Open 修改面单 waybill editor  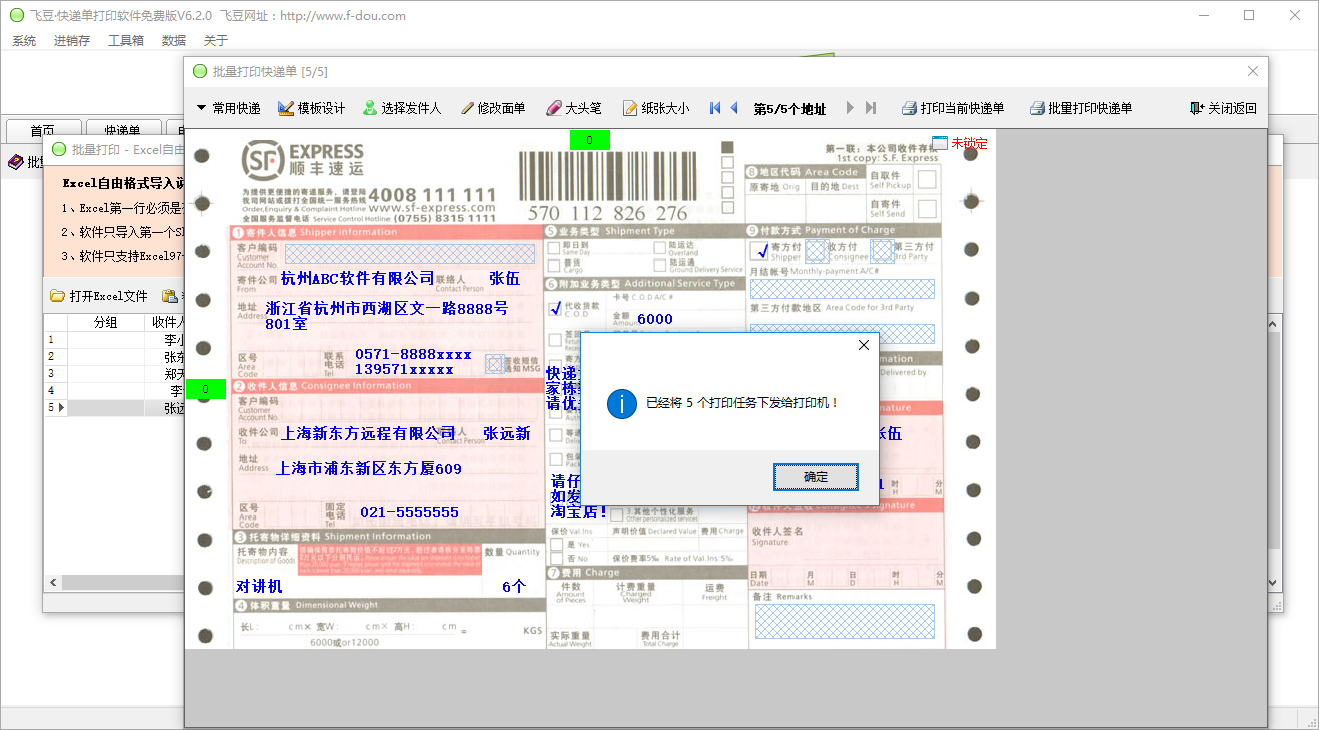[x=492, y=108]
